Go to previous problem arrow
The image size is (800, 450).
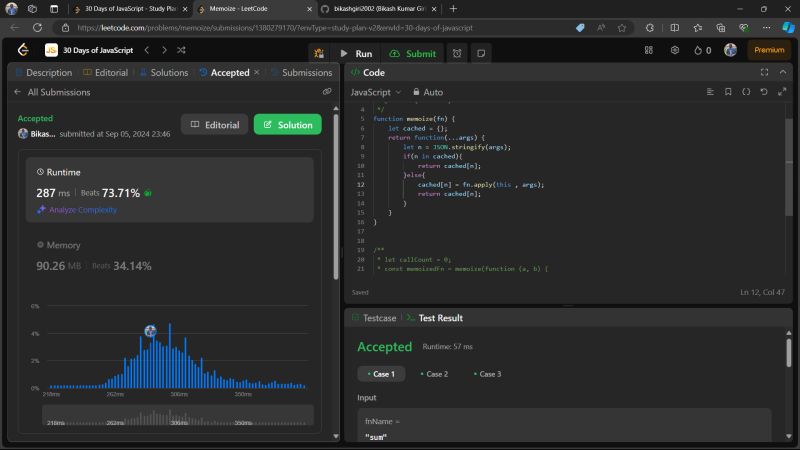[147, 50]
